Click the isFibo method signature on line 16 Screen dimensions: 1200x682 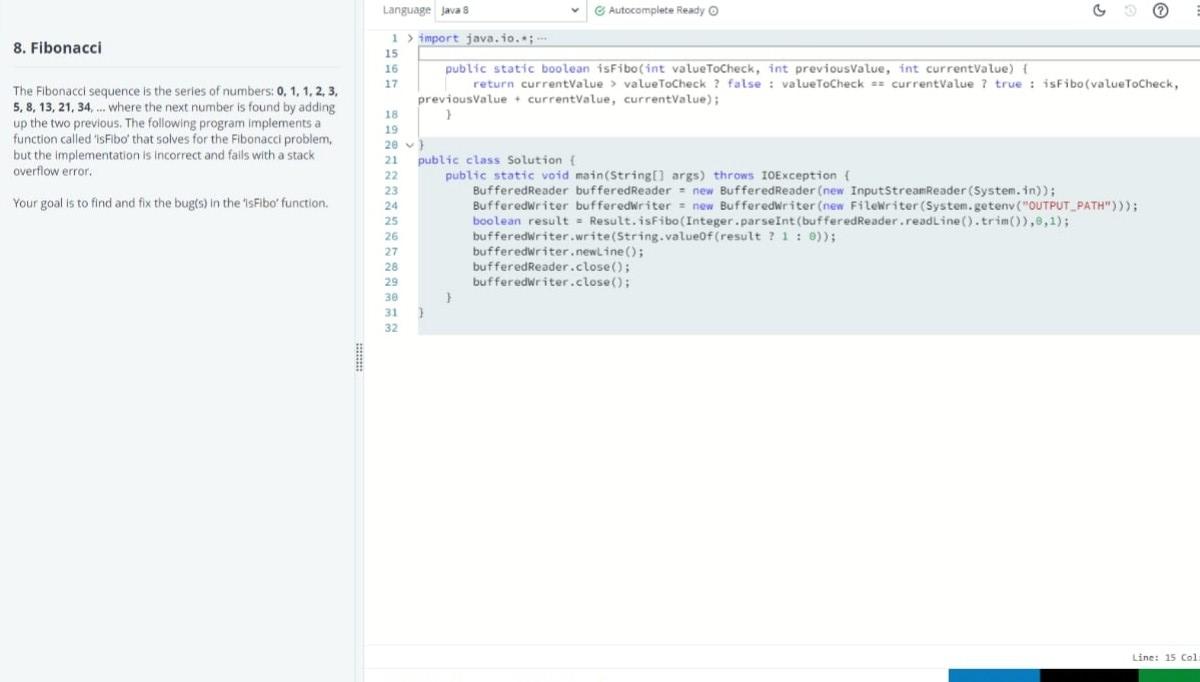(x=736, y=68)
